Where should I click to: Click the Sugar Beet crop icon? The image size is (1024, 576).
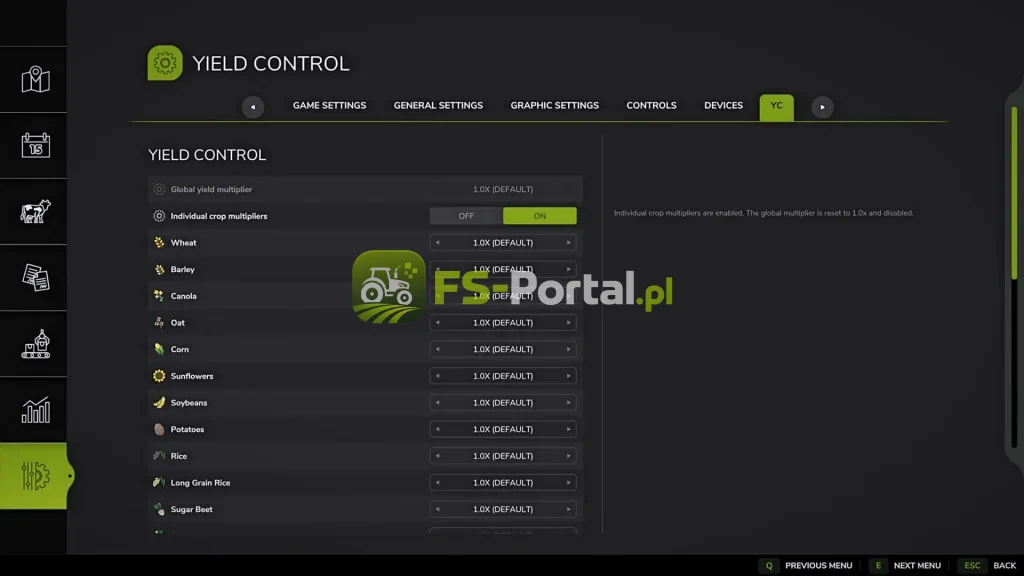click(x=159, y=509)
